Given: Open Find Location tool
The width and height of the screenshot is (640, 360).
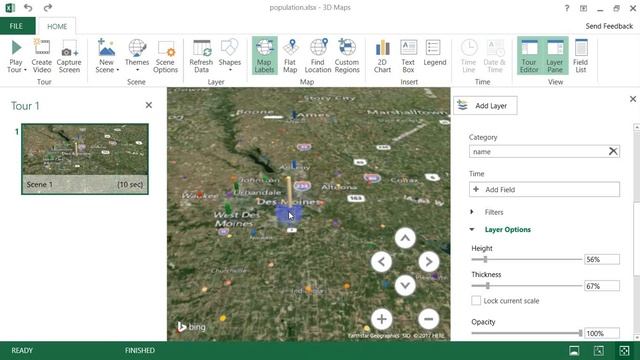Looking at the screenshot, I should 318,56.
